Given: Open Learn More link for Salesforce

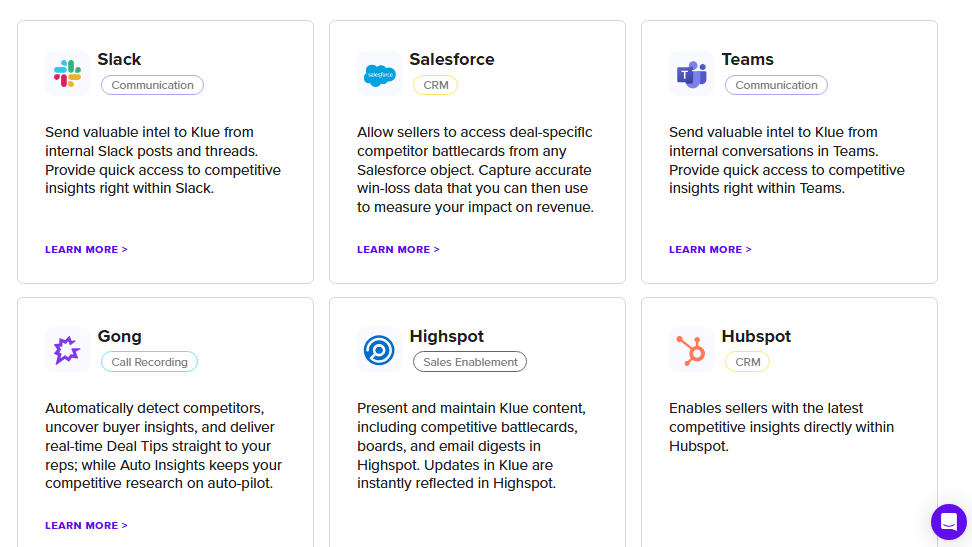Looking at the screenshot, I should [x=398, y=249].
